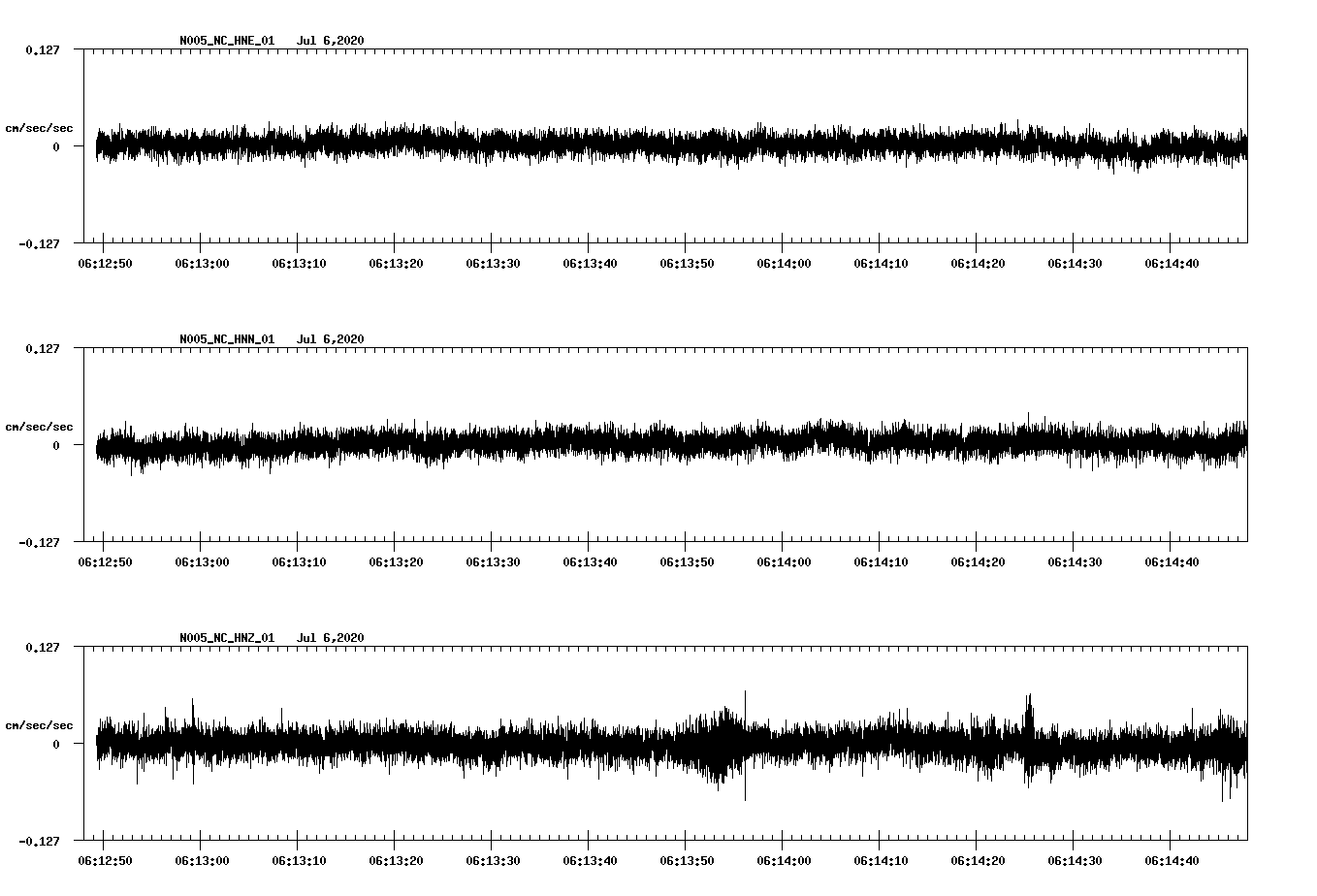1317x896 pixels.
Task: Select the -0.127 lower limit on the HNE plot
Action: tap(39, 243)
